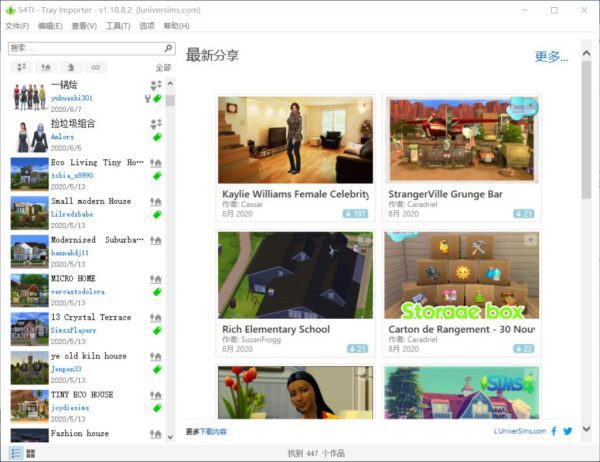The image size is (600, 462).
Task: Filter list by households icon
Action: pyautogui.click(x=22, y=67)
